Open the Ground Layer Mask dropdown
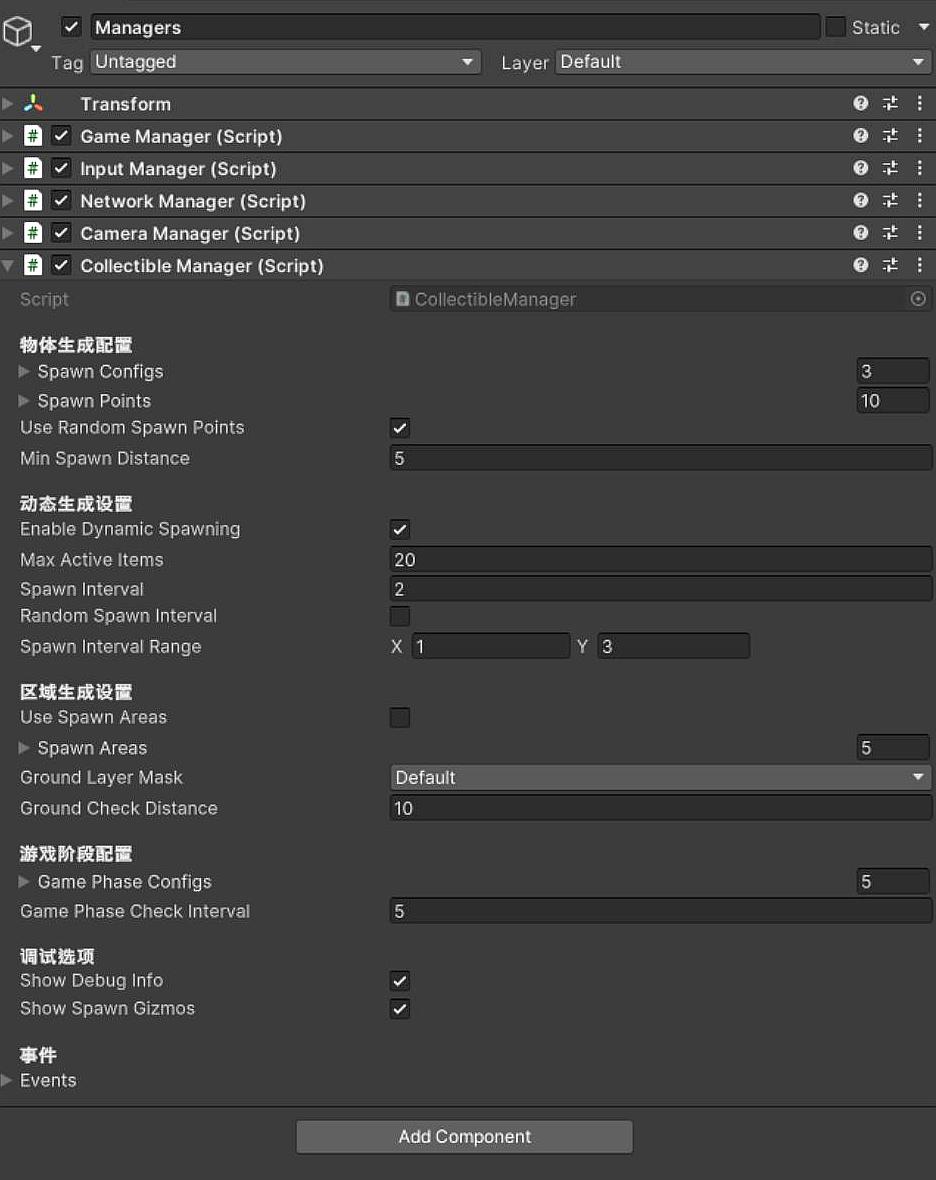Image resolution: width=936 pixels, height=1180 pixels. pos(660,778)
